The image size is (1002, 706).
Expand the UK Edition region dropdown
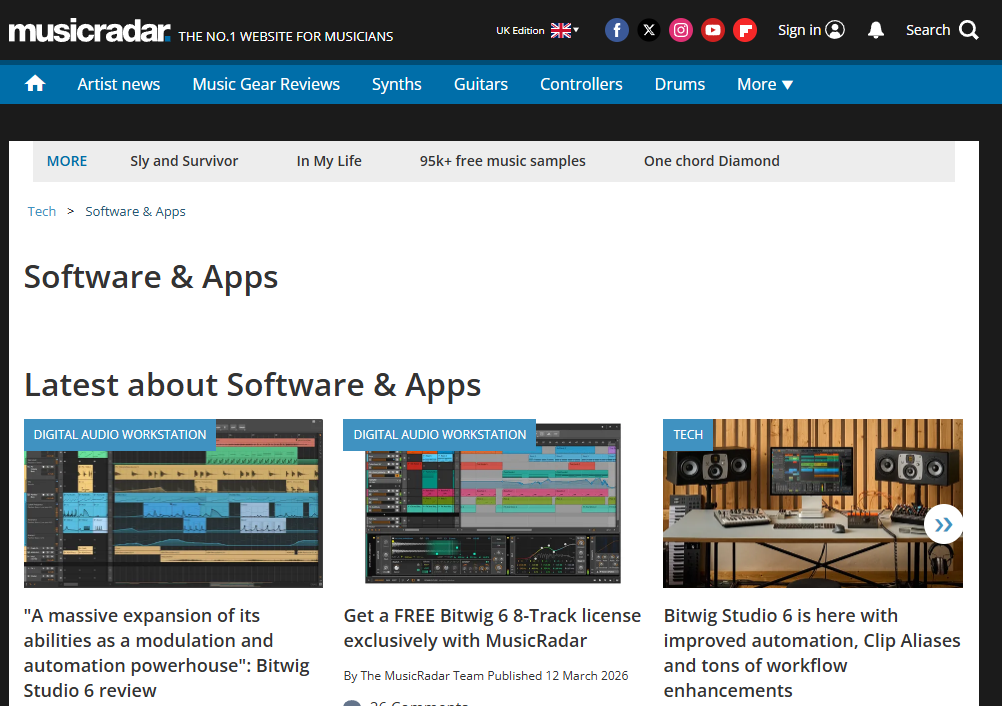[x=538, y=30]
